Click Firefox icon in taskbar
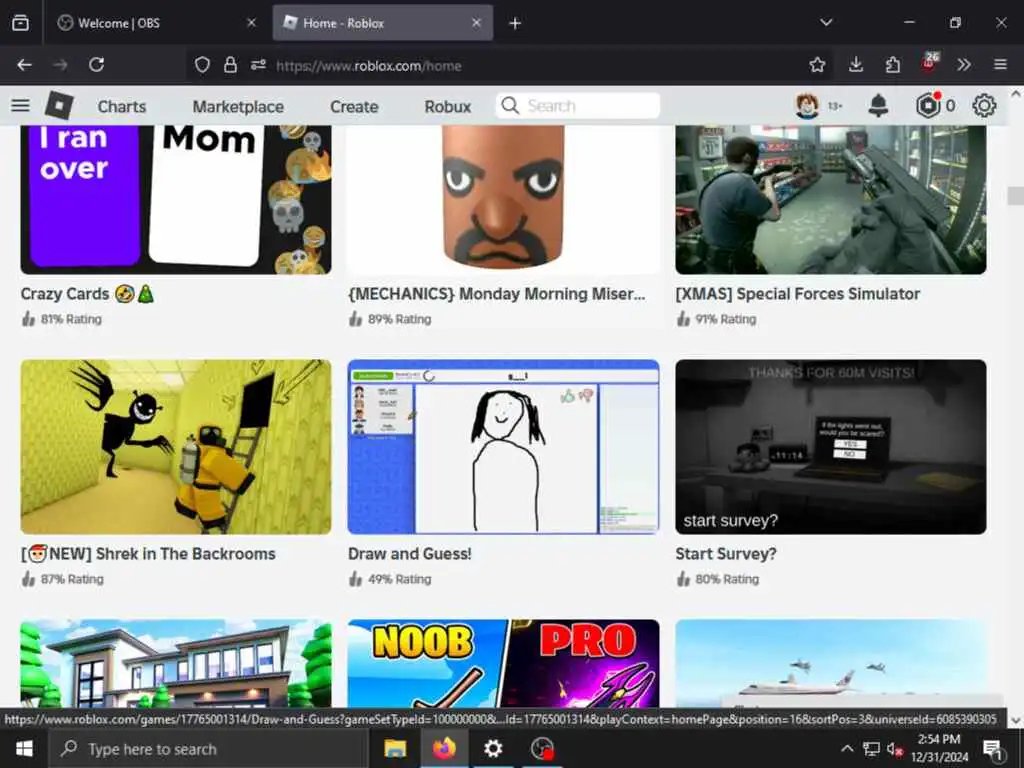Viewport: 1024px width, 768px height. [x=444, y=748]
